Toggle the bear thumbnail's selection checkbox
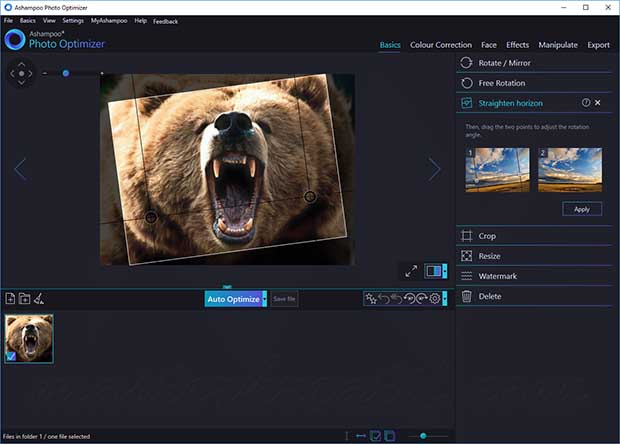The height and width of the screenshot is (444, 620). (x=11, y=357)
